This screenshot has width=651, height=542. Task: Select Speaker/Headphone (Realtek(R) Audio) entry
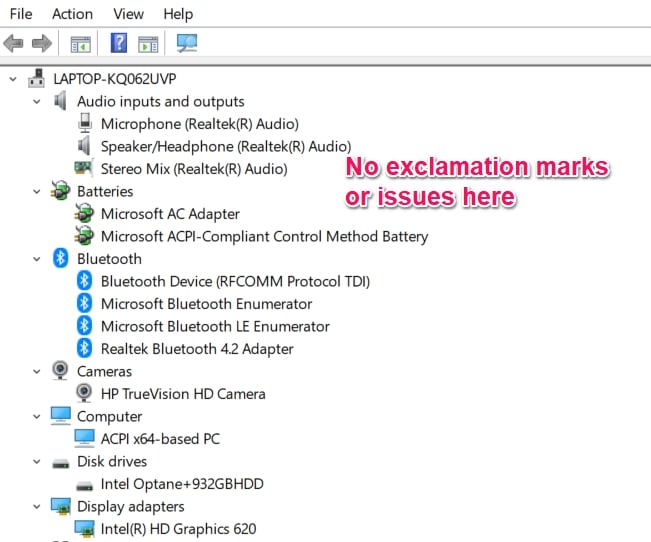click(226, 146)
